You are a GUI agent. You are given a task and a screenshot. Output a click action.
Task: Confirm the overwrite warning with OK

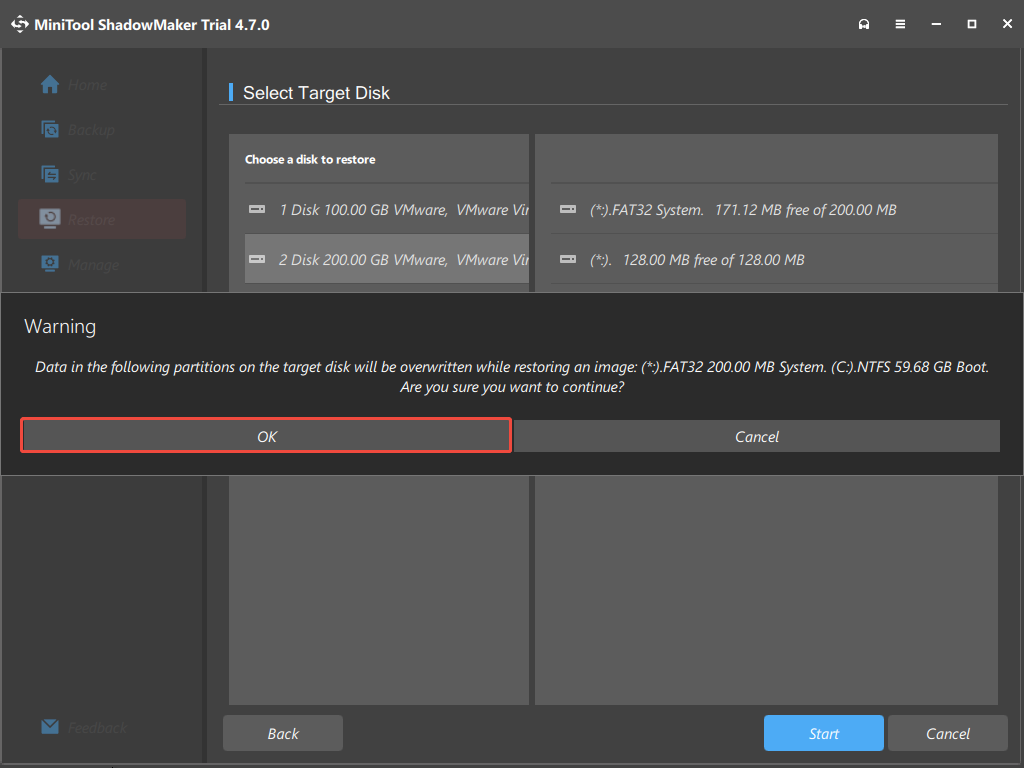(266, 436)
